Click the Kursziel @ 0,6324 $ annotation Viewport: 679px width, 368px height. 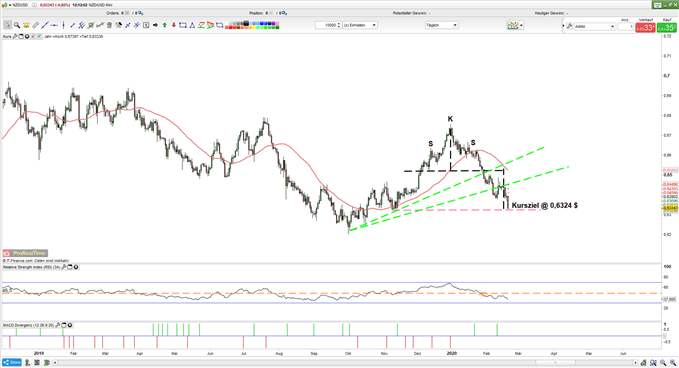tap(545, 205)
